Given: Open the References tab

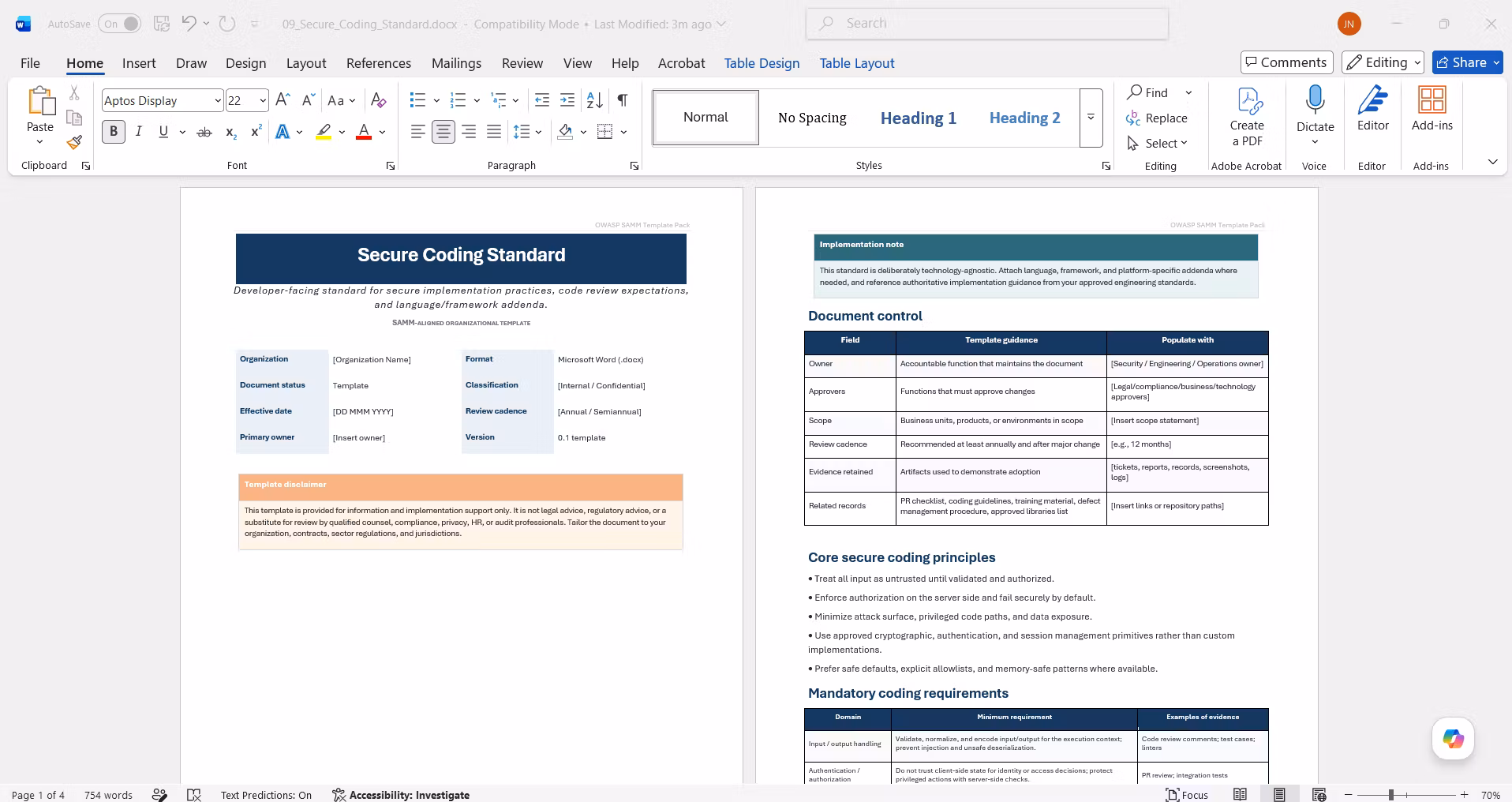Looking at the screenshot, I should tap(379, 63).
